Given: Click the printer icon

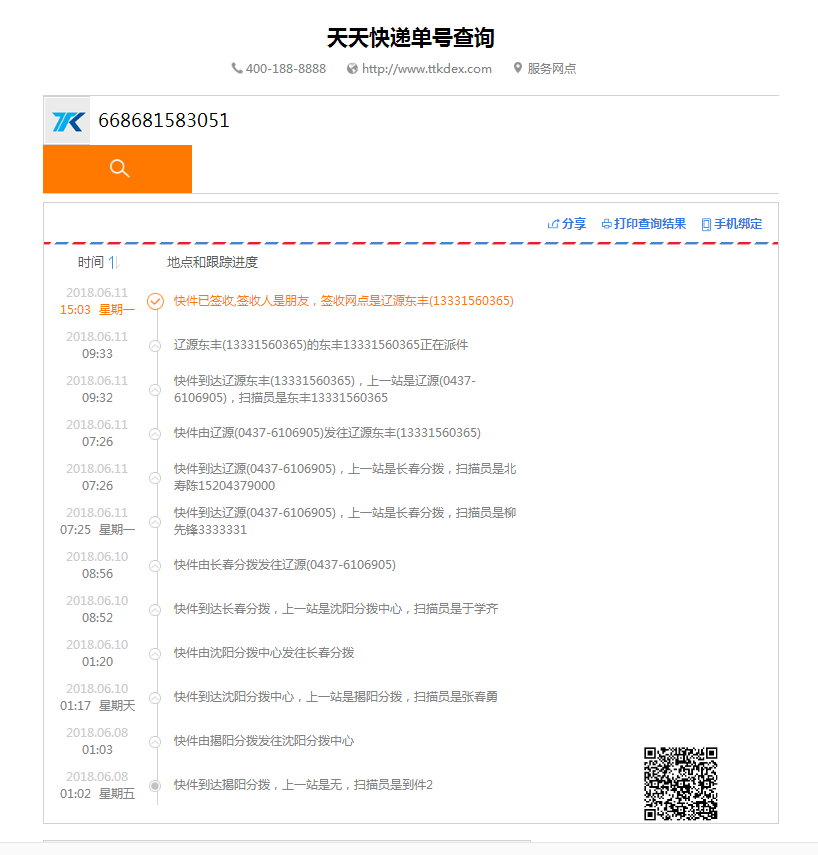Looking at the screenshot, I should click(x=606, y=224).
